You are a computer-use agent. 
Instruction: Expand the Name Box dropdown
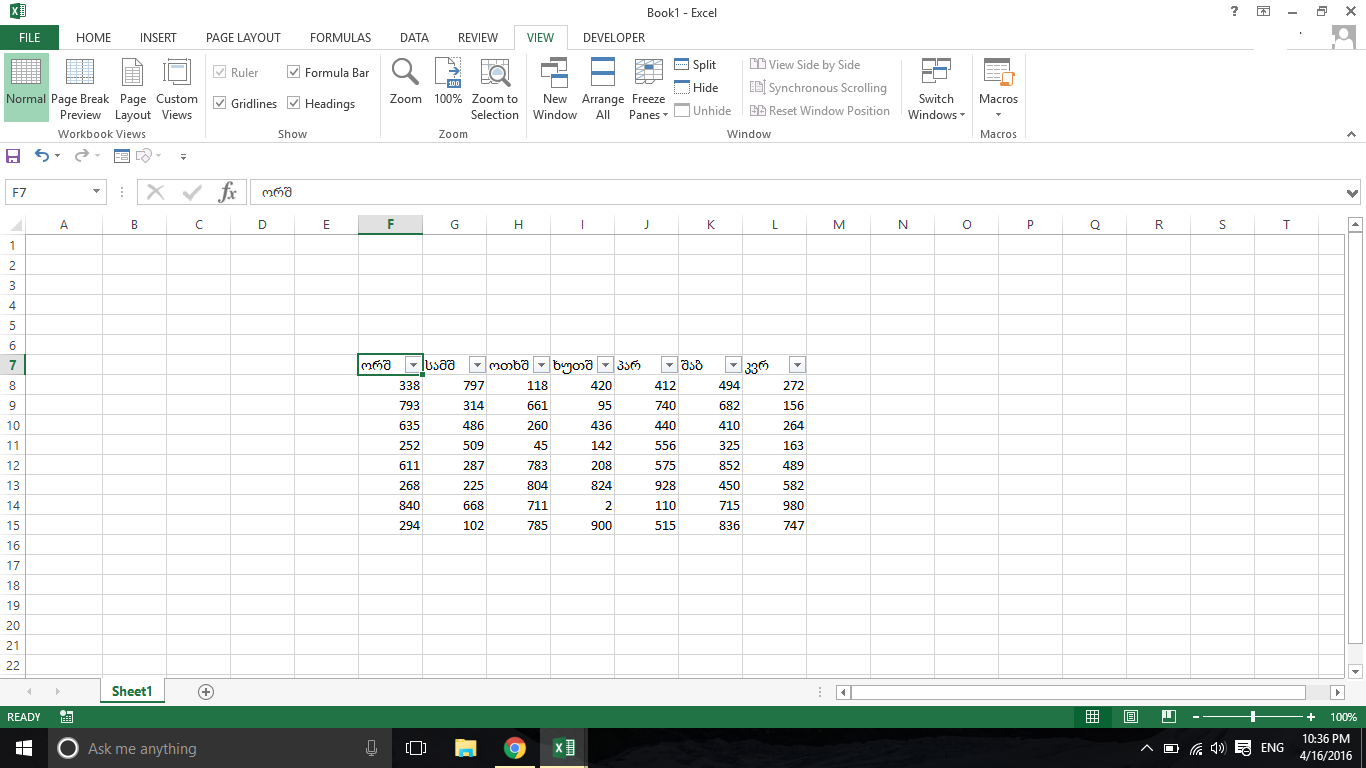97,192
